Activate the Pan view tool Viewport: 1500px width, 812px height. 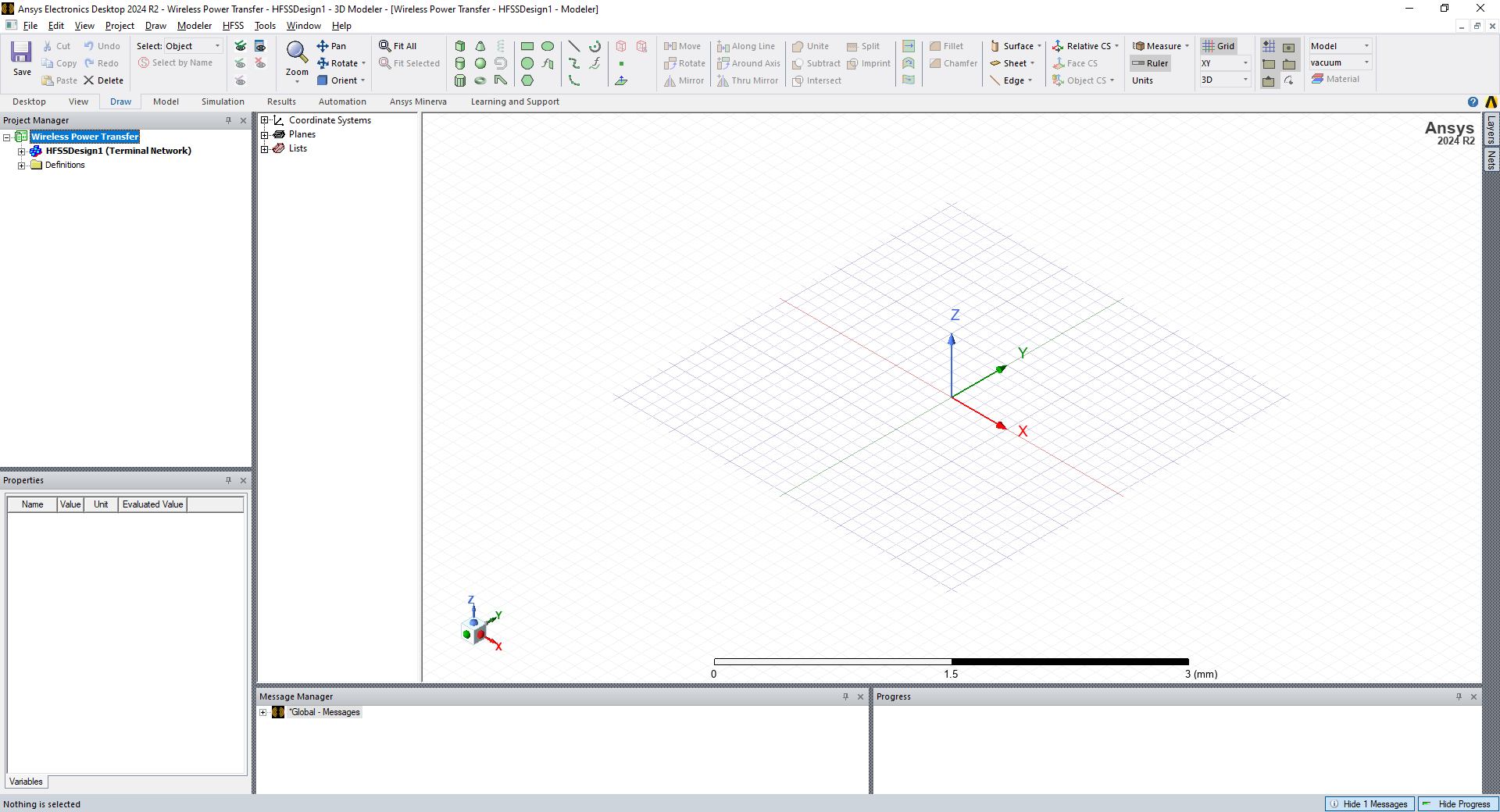pos(332,46)
